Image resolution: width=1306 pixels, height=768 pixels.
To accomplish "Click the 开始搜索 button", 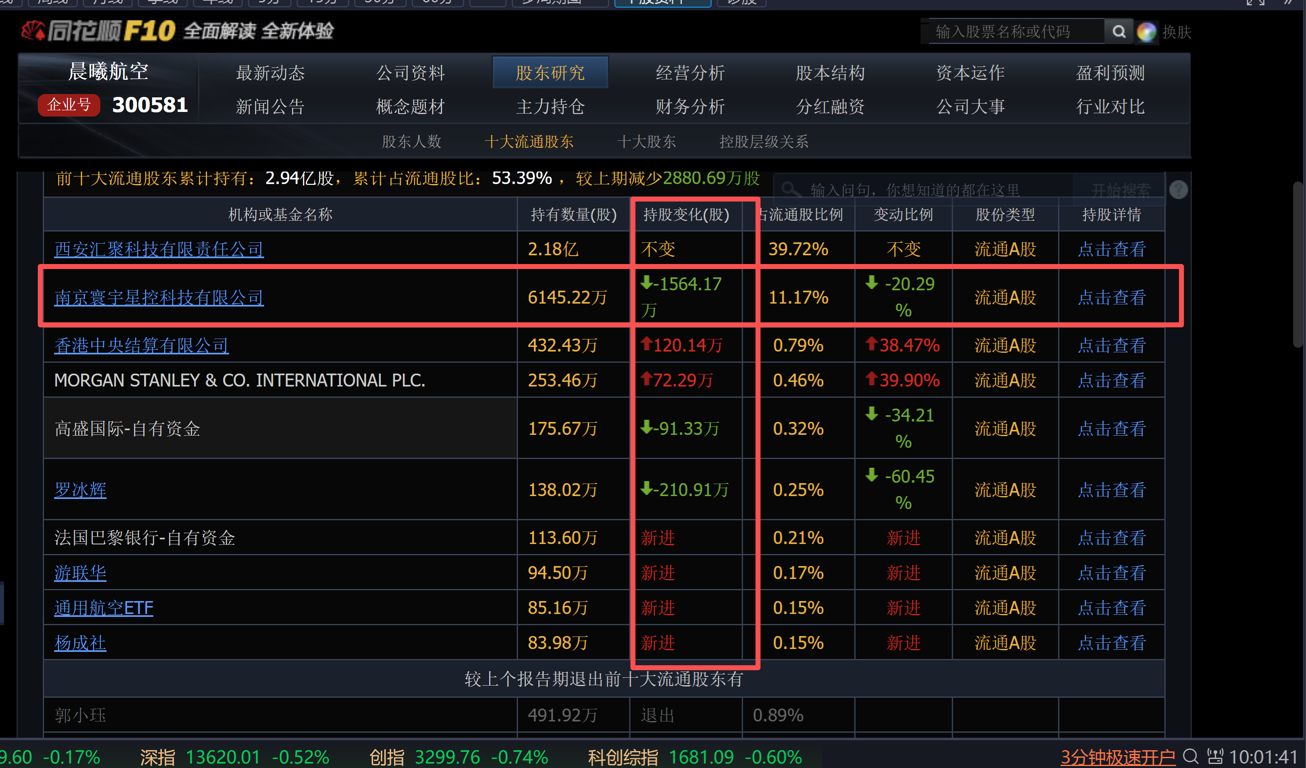I will pyautogui.click(x=1120, y=189).
